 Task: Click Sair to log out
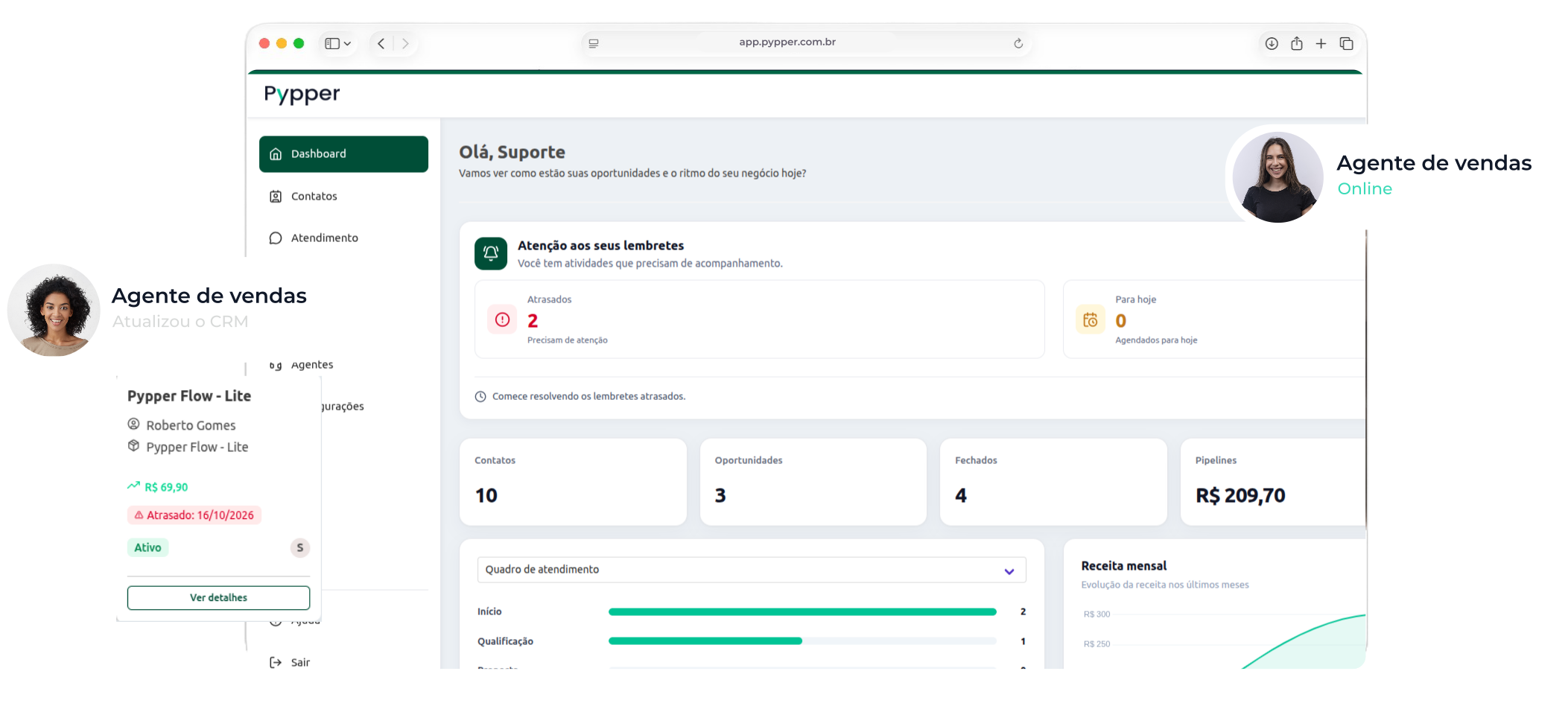coord(300,663)
